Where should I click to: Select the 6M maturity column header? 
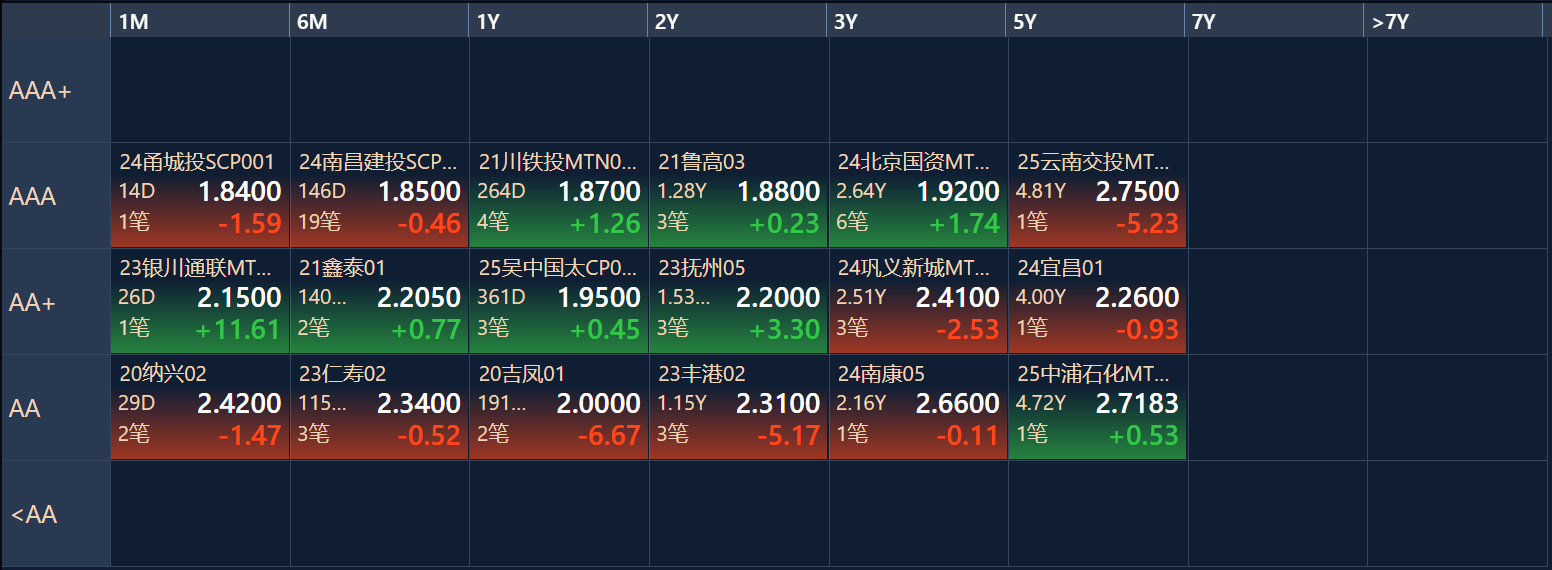pos(378,21)
